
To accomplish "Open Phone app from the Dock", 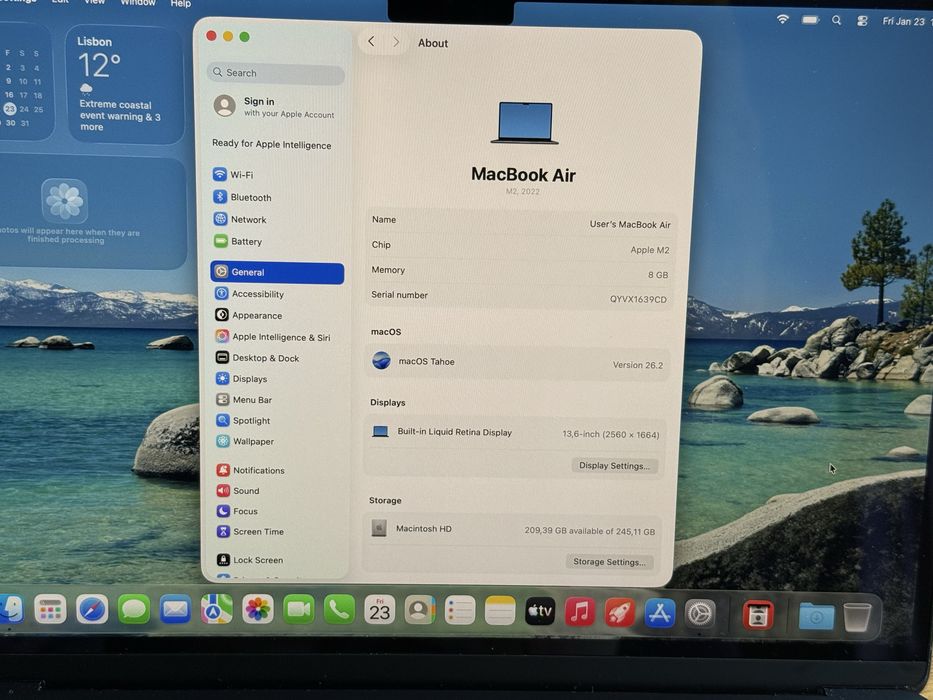I will (x=339, y=610).
